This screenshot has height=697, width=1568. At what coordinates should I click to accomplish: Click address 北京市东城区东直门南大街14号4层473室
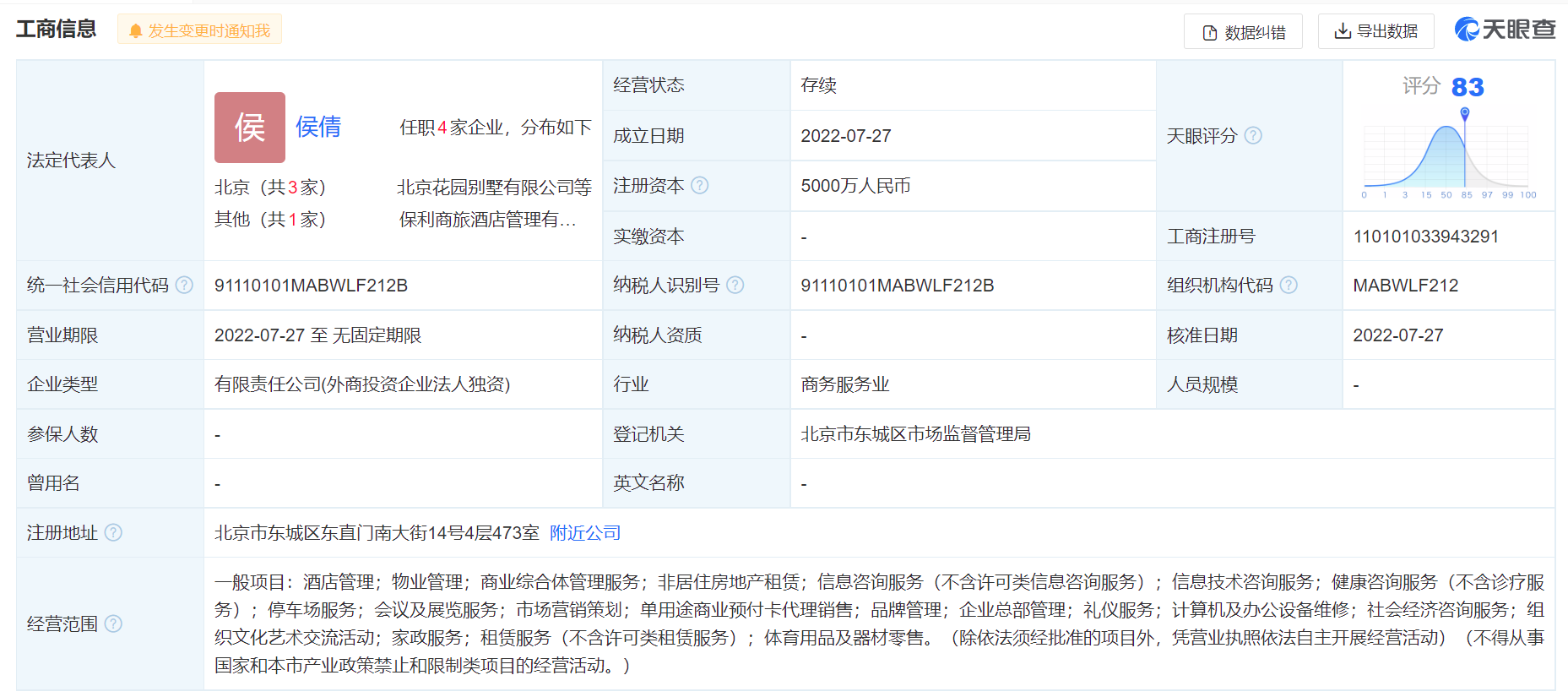[x=377, y=533]
